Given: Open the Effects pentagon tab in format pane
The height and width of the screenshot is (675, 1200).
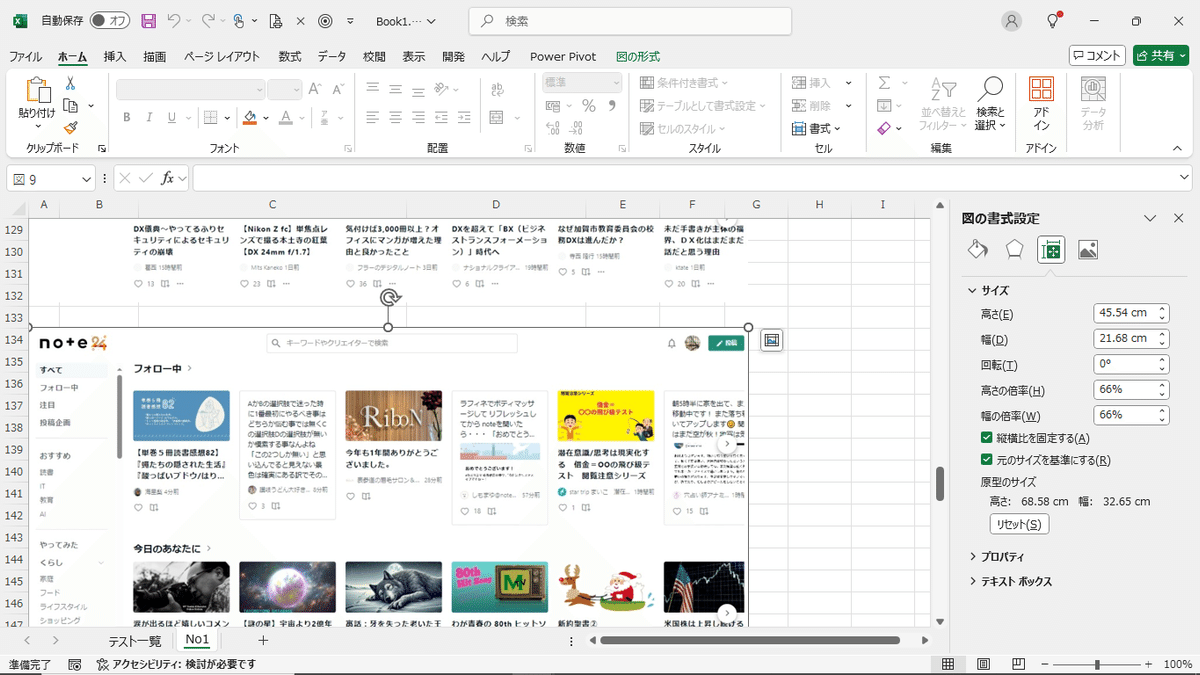Looking at the screenshot, I should pyautogui.click(x=1015, y=249).
